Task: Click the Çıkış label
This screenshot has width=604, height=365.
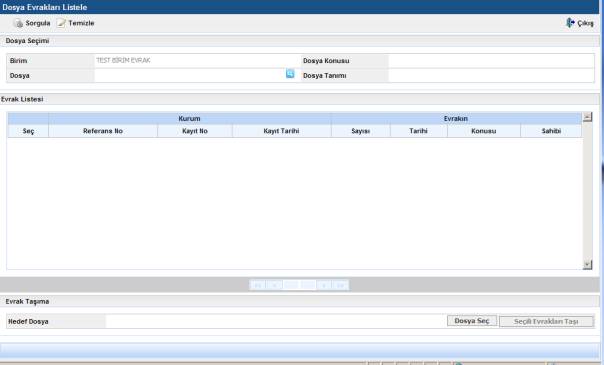Action: pyautogui.click(x=586, y=23)
